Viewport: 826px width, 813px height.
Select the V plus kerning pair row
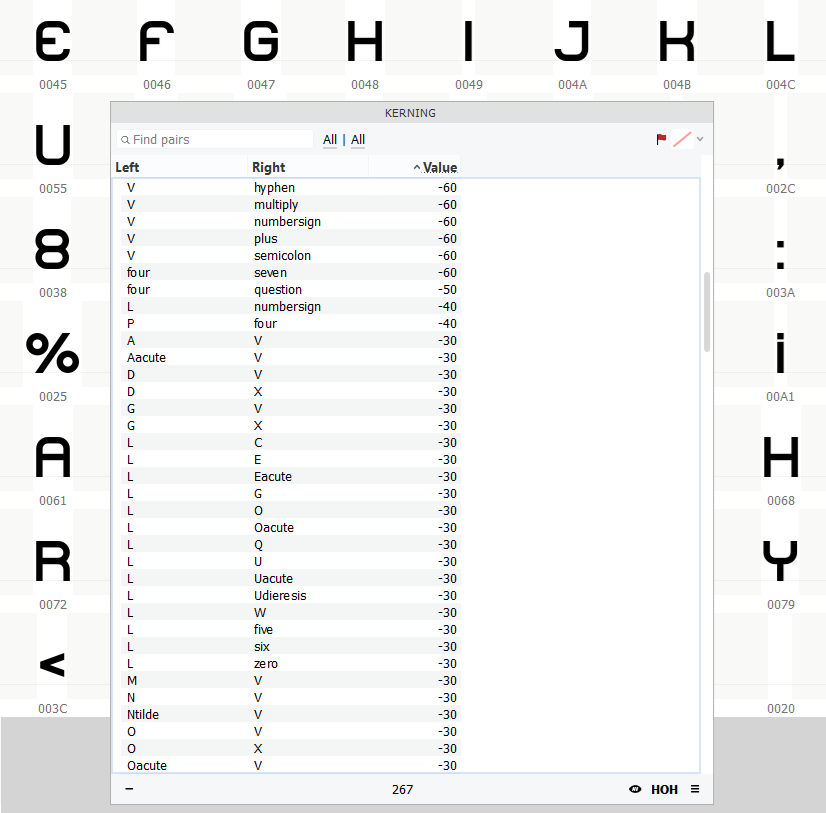(291, 239)
